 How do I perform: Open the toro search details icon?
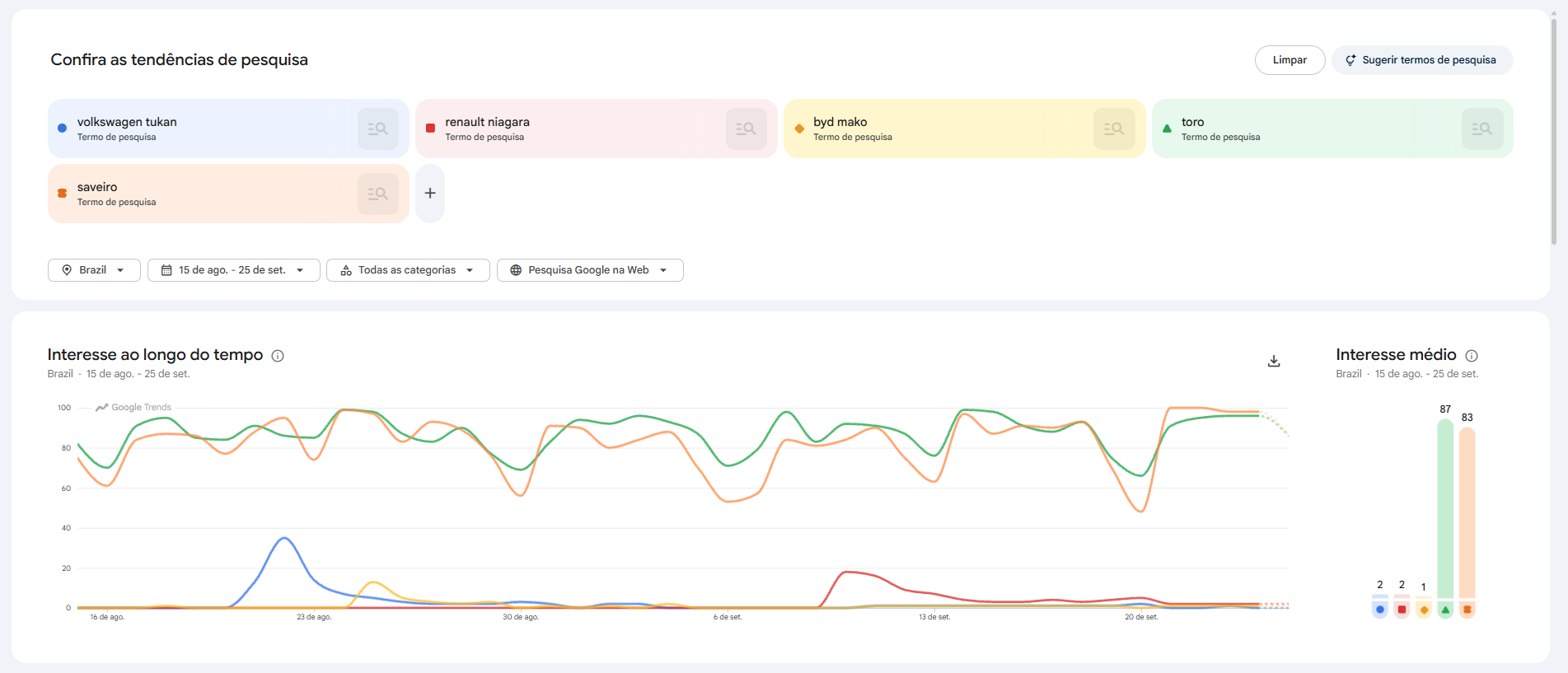(1482, 129)
